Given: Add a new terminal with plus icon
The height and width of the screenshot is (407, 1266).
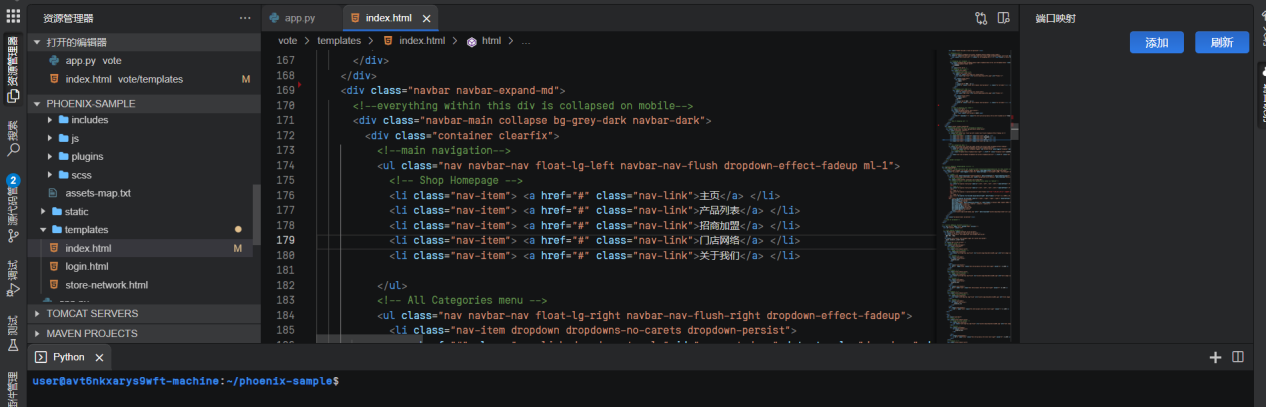Looking at the screenshot, I should [x=1215, y=357].
